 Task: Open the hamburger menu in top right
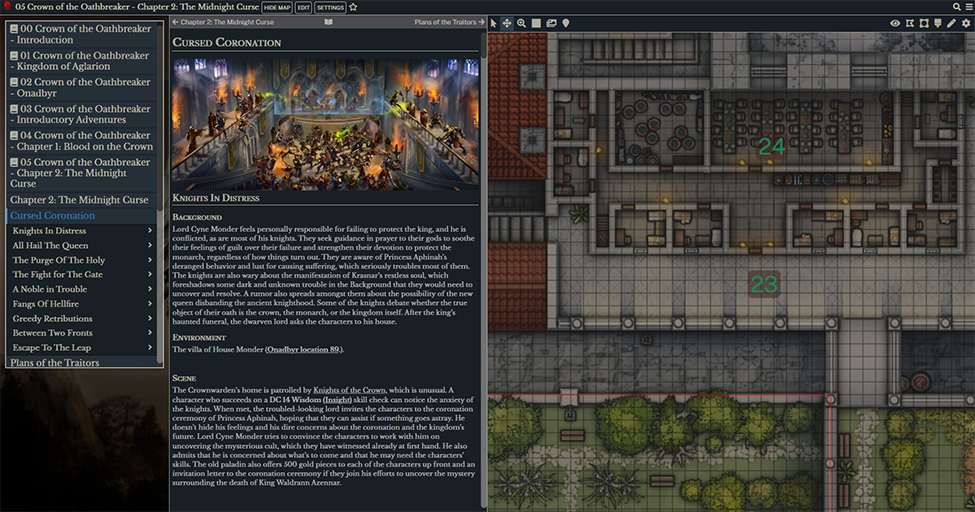pyautogui.click(x=968, y=7)
